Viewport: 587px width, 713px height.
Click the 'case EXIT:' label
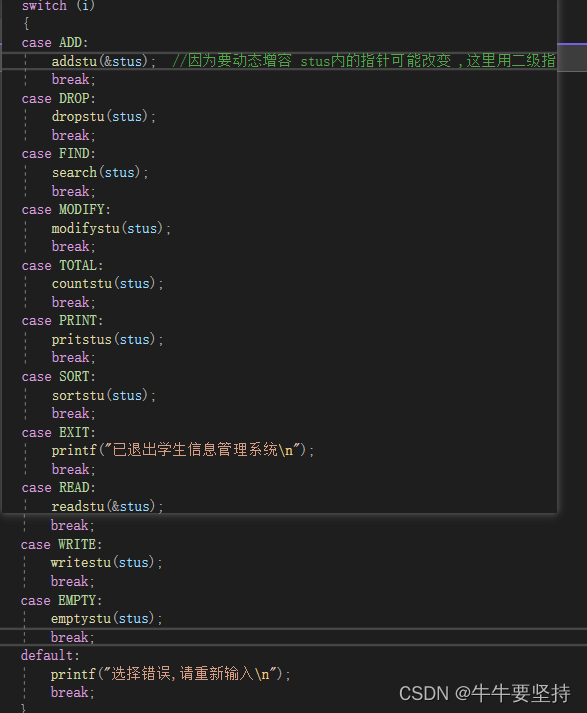58,432
